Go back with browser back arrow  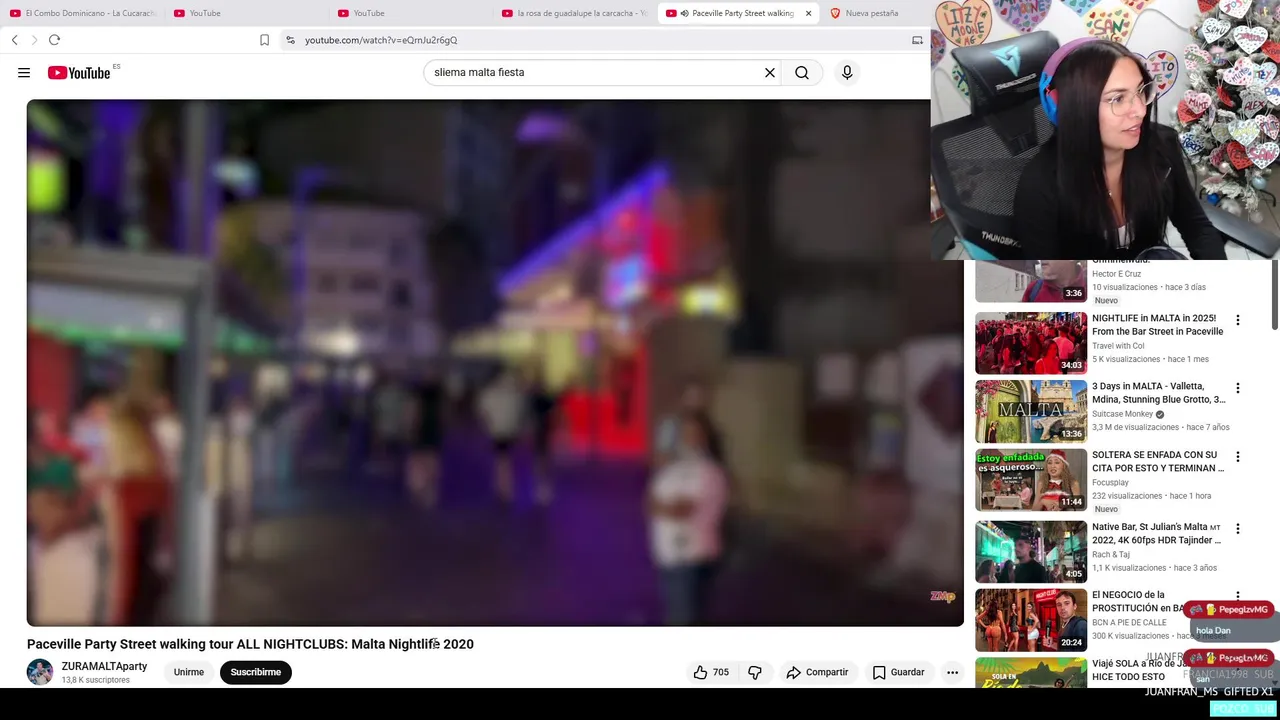[x=15, y=40]
